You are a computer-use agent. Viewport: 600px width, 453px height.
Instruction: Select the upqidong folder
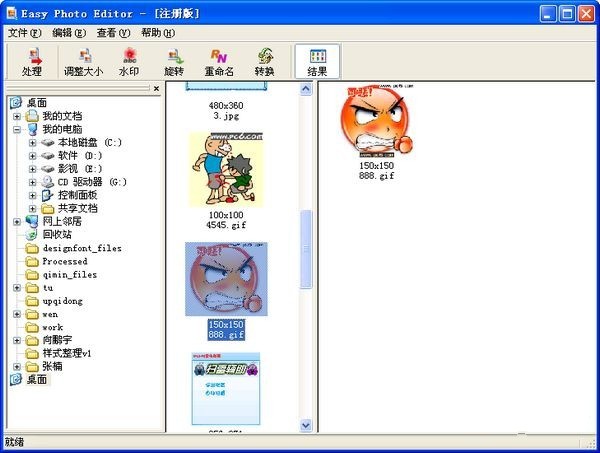(x=62, y=301)
